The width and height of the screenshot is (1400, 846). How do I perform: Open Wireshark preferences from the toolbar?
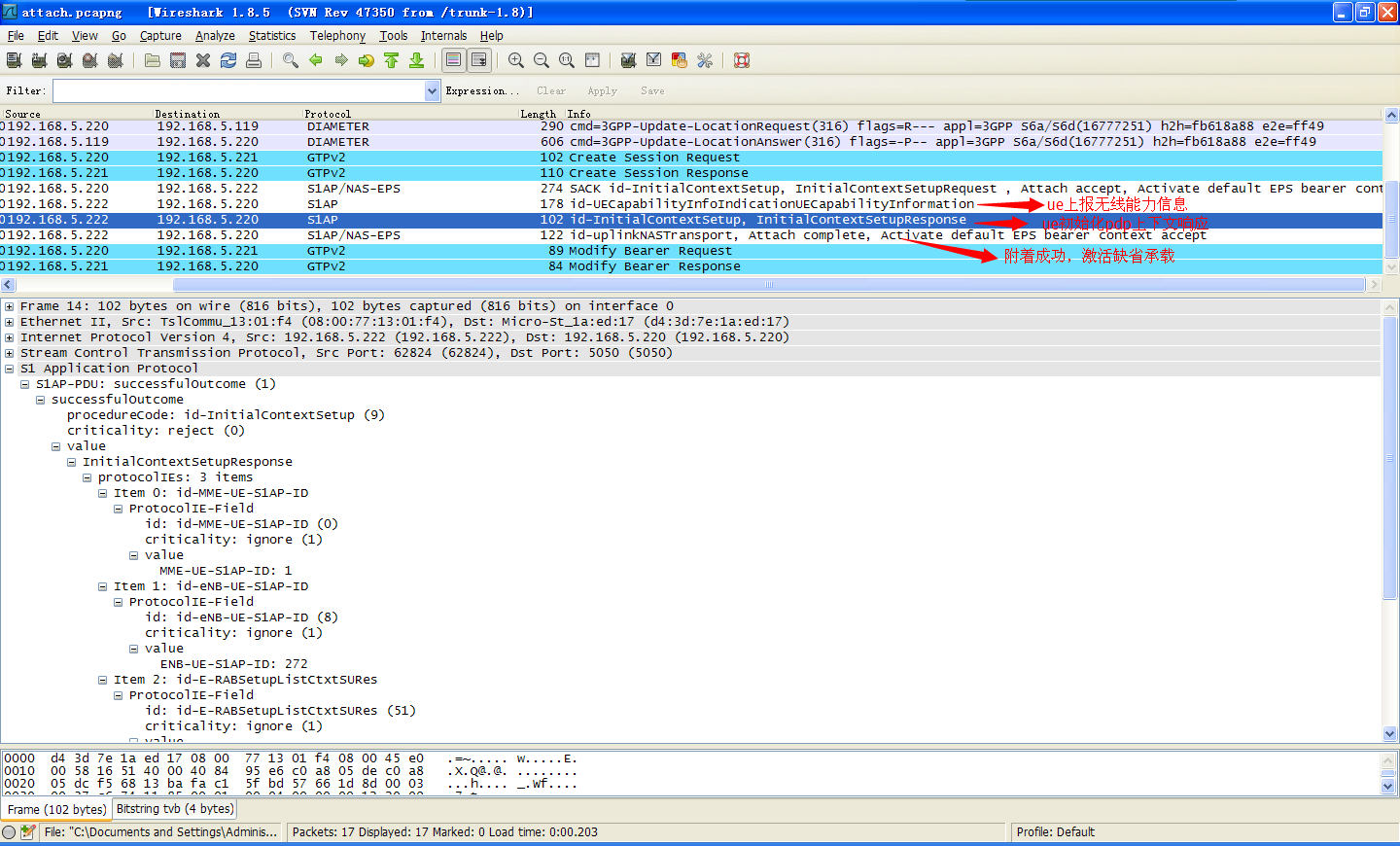pyautogui.click(x=705, y=60)
